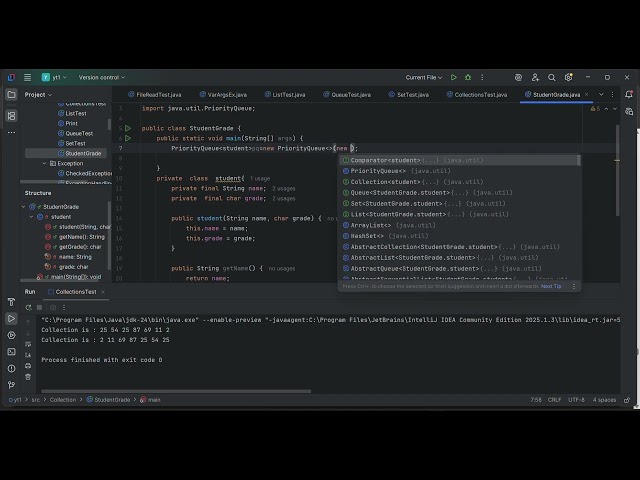Choose ArrayList<> completion suggestion
This screenshot has height=480, width=640.
[459, 225]
